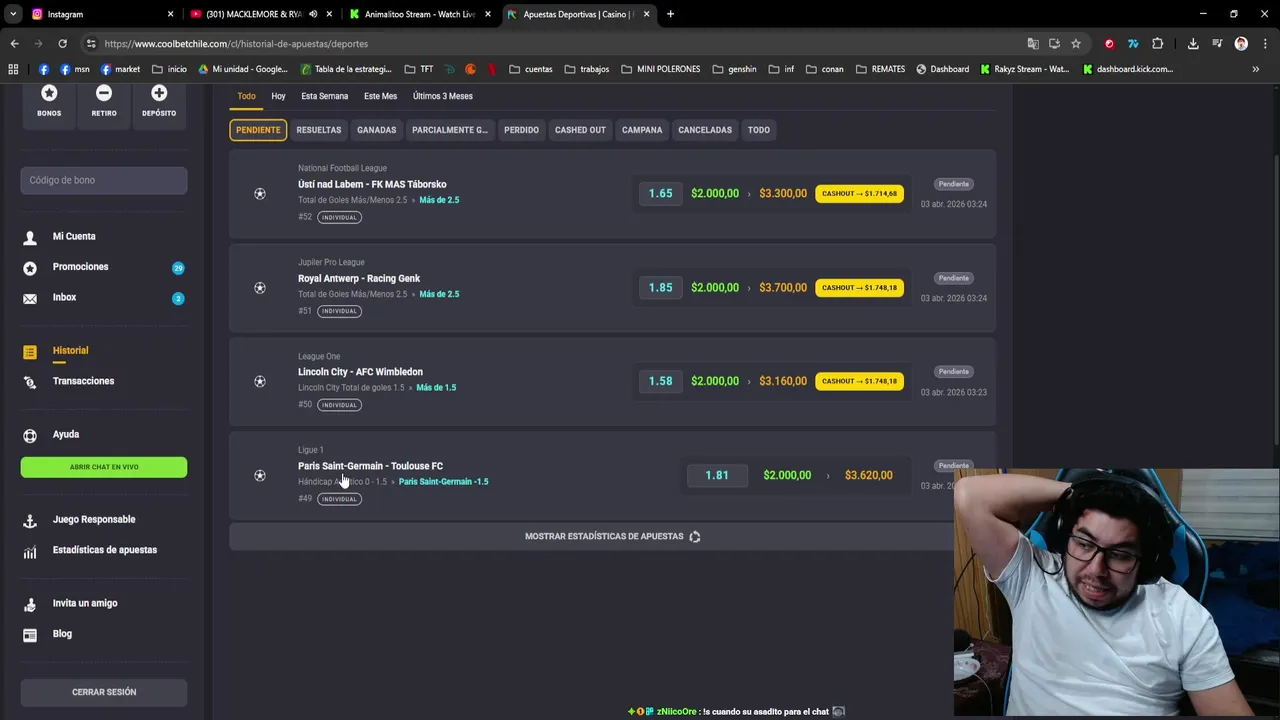Open Juego Responsable anchor icon
Viewport: 1280px width, 720px height.
click(30, 520)
